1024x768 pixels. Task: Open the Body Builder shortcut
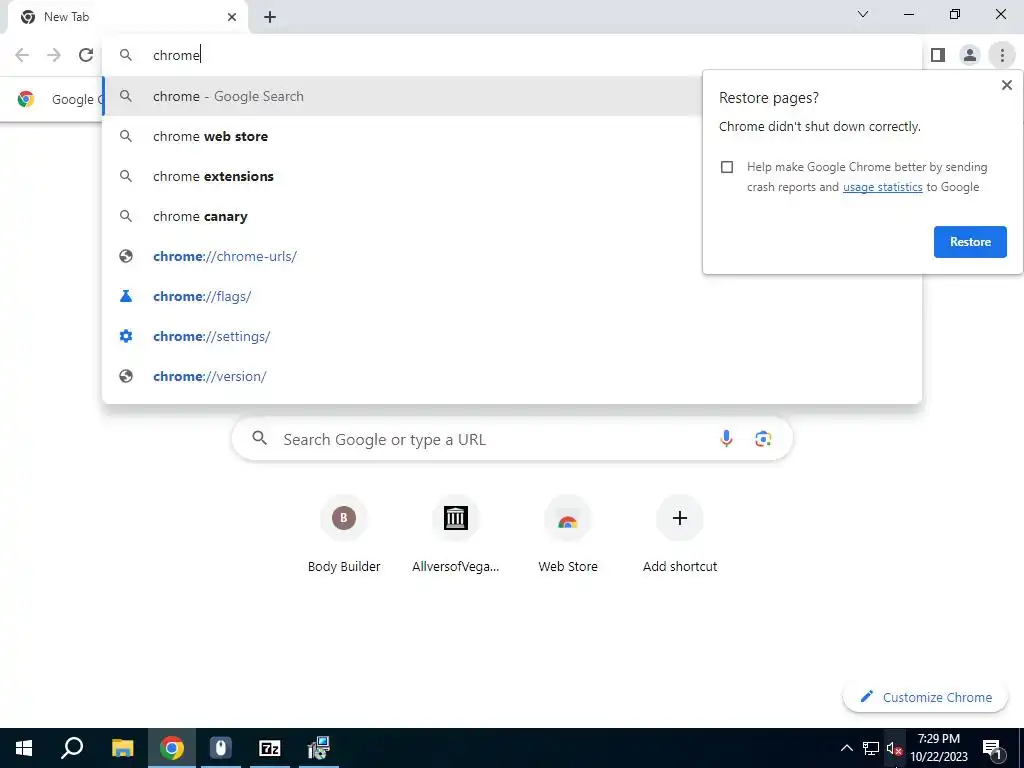tap(344, 534)
